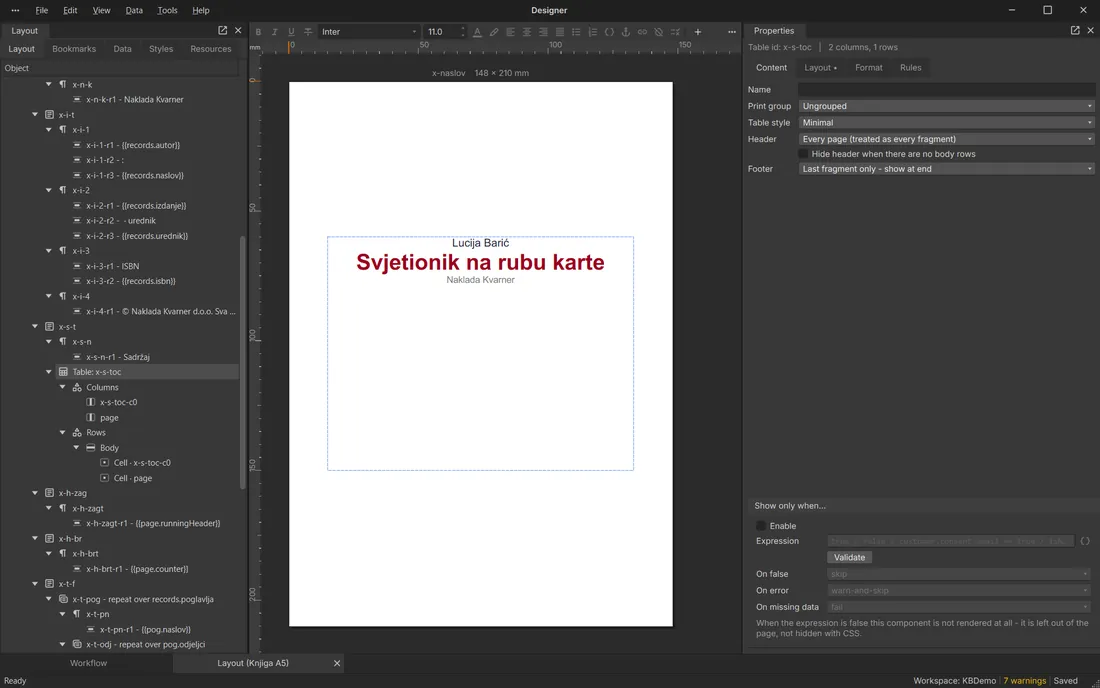Image resolution: width=1100 pixels, height=688 pixels.
Task: Open the Tools menu
Action: pyautogui.click(x=167, y=11)
